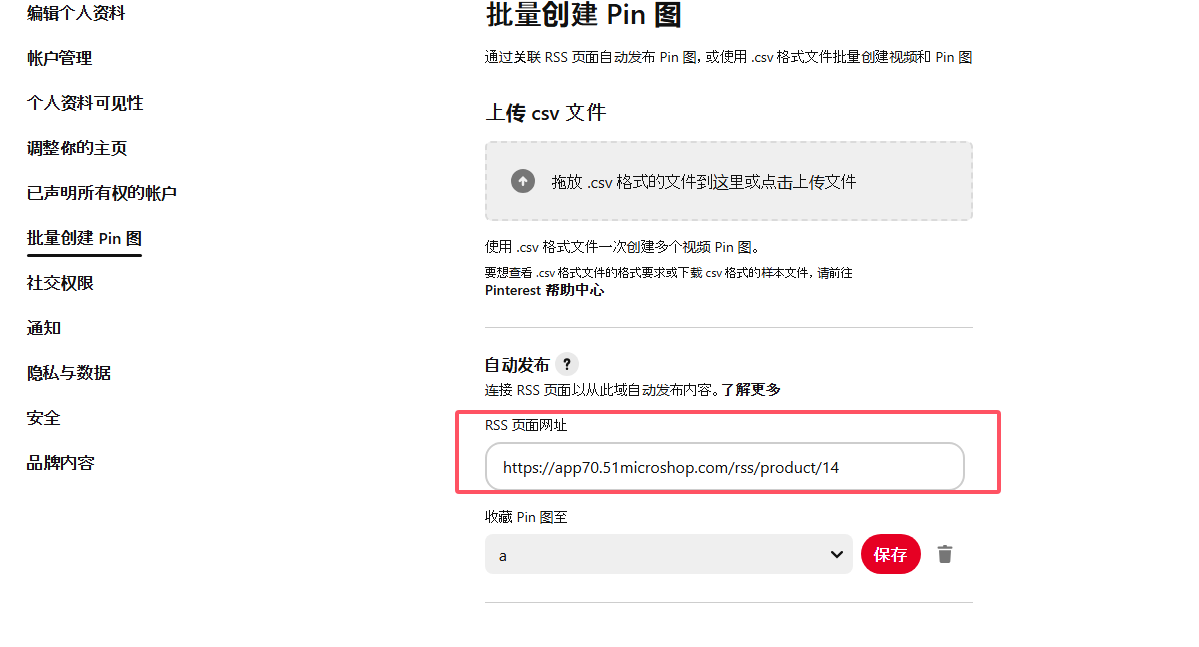Click the Pinterest 帮助中心 link
1199x647 pixels.
click(544, 291)
